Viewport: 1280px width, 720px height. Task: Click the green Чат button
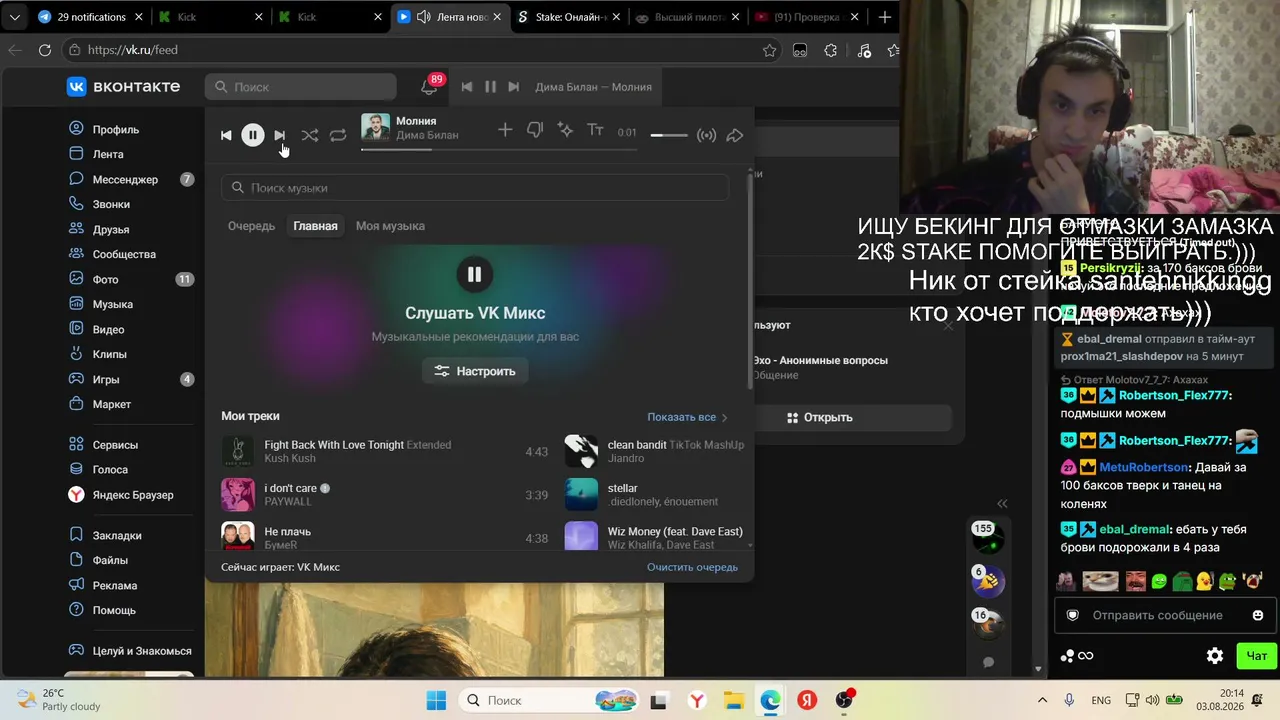coord(1256,656)
